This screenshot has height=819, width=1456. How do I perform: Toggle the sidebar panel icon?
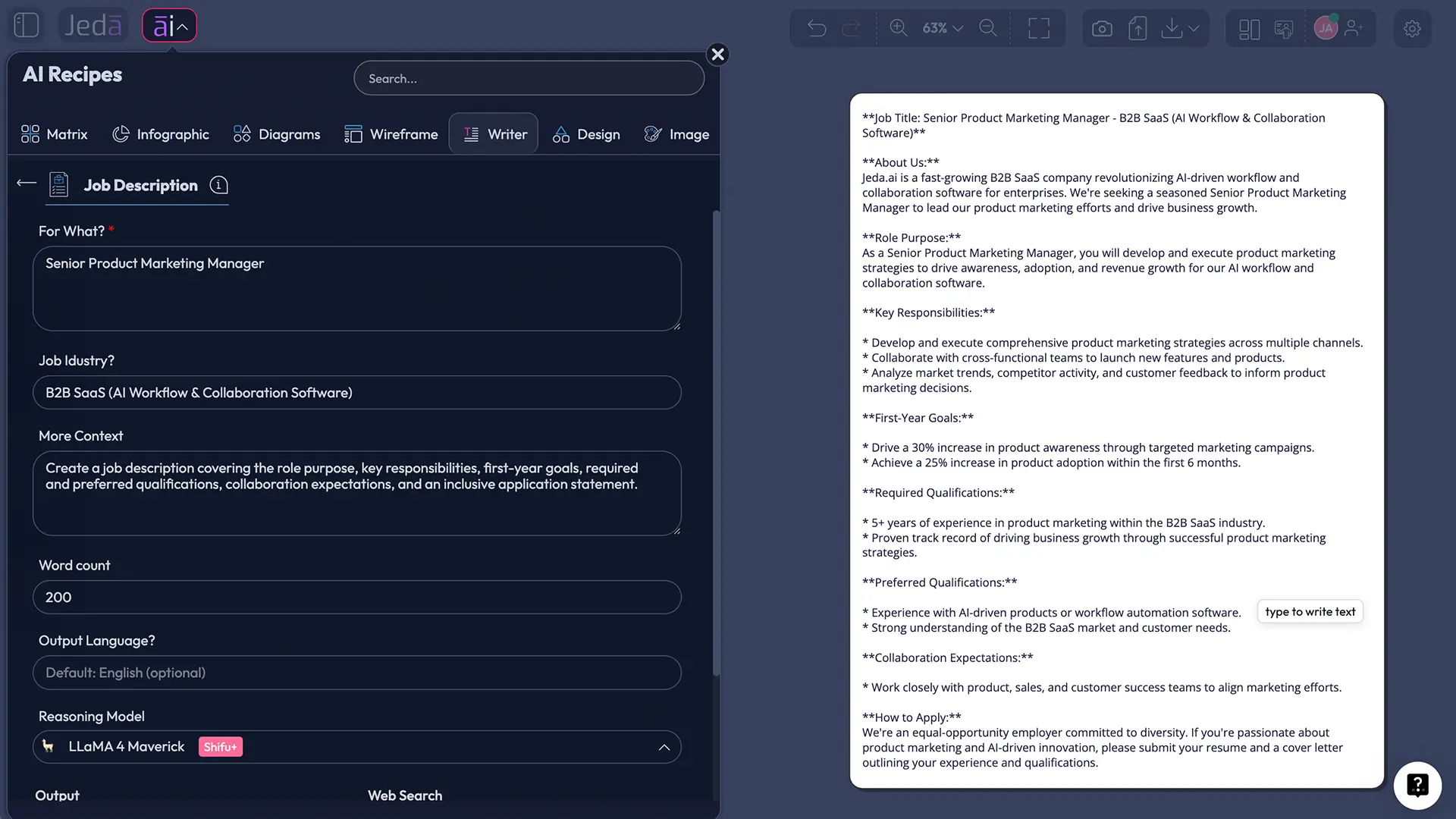click(27, 25)
